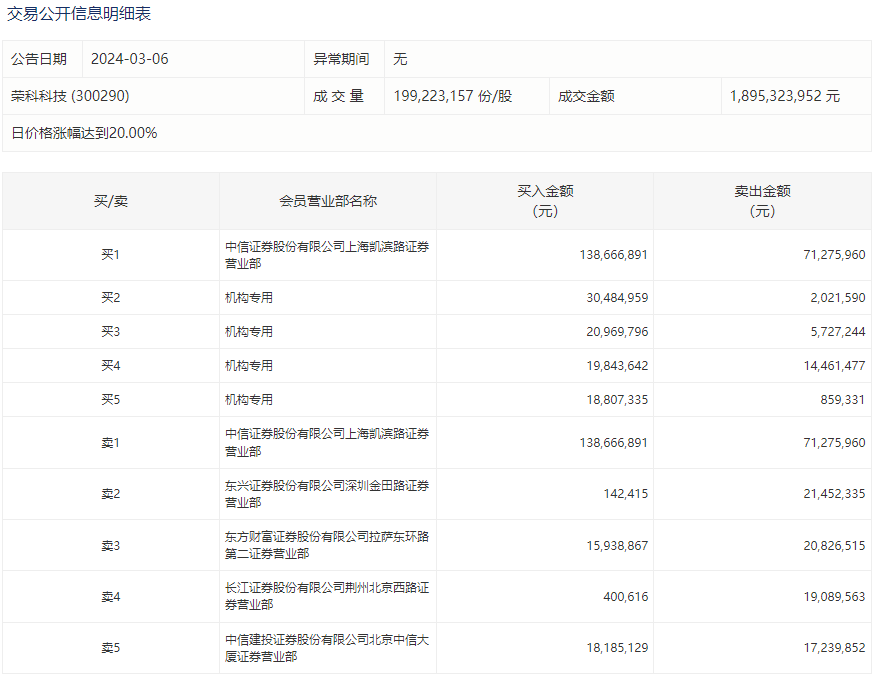The image size is (874, 681).
Task: Open 长江证券荆州北京西路证券营业部 entry
Action: 327,596
